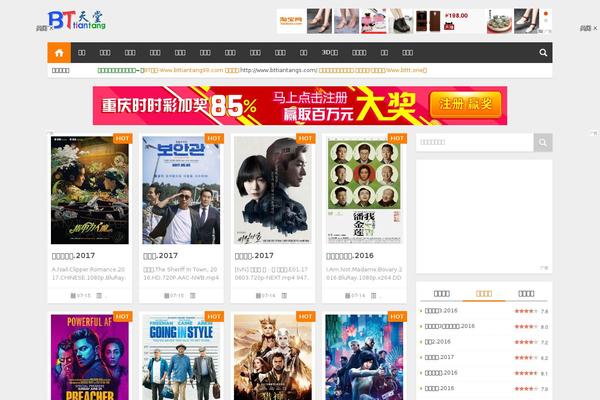Image resolution: width=600 pixels, height=400 pixels.
Task: Open the PREACHER poster
Action: pos(90,357)
